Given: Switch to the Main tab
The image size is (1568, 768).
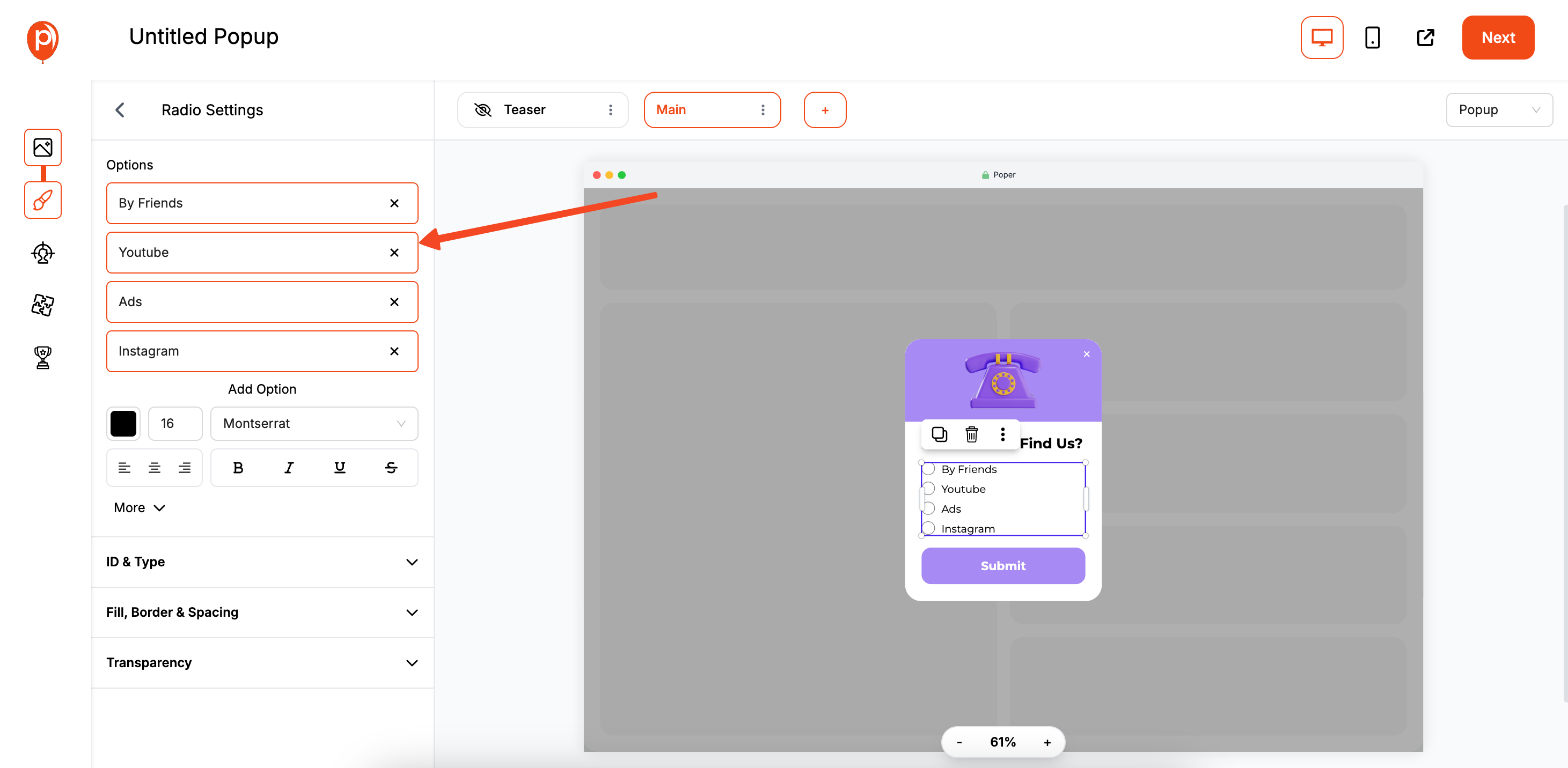Looking at the screenshot, I should click(712, 110).
